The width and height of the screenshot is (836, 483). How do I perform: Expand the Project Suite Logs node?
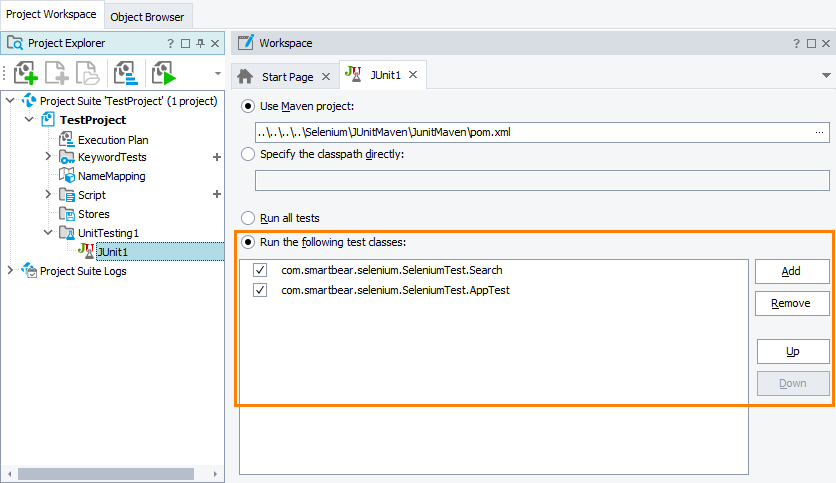coord(11,271)
